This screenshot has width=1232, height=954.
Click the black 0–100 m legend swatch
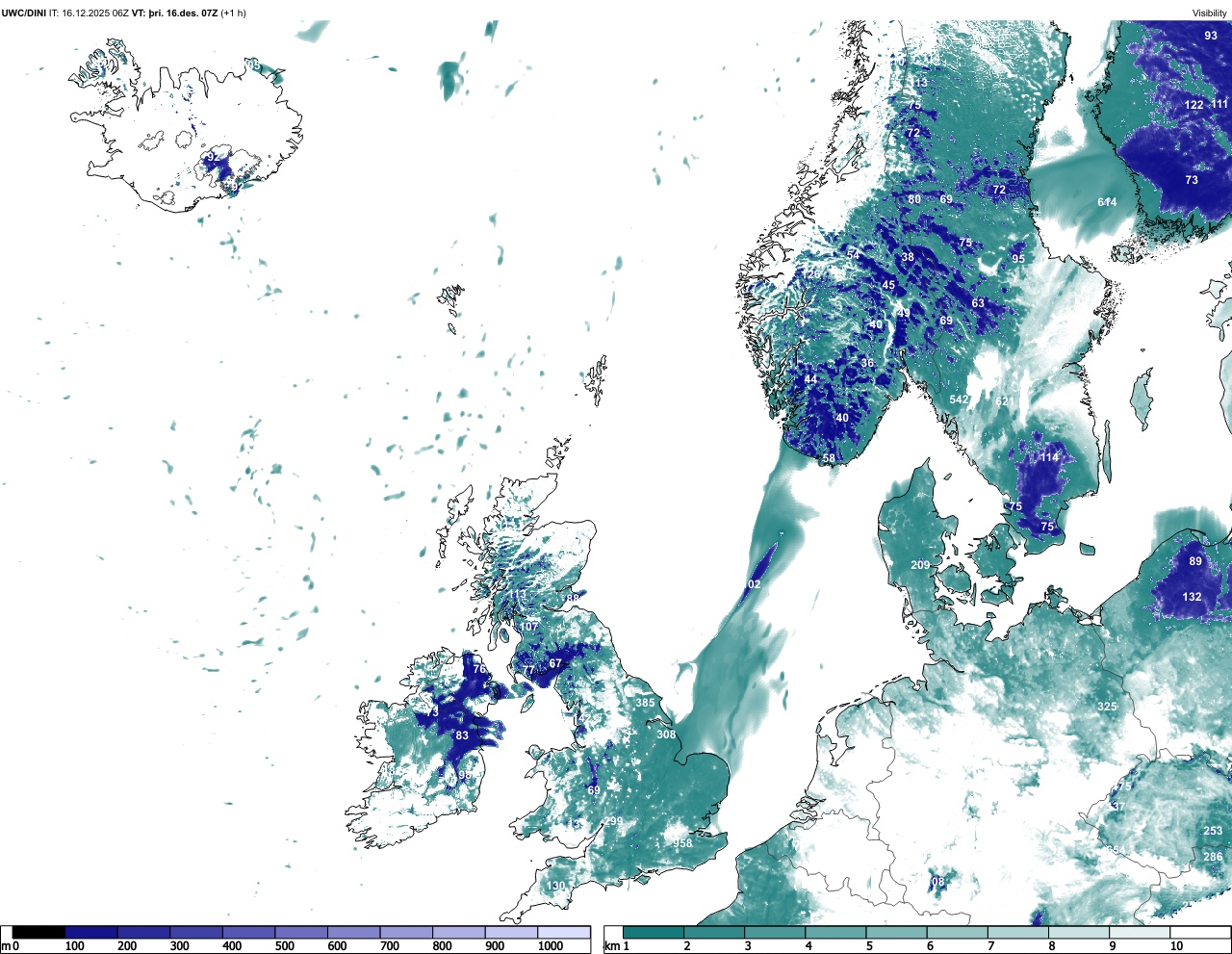point(38,933)
